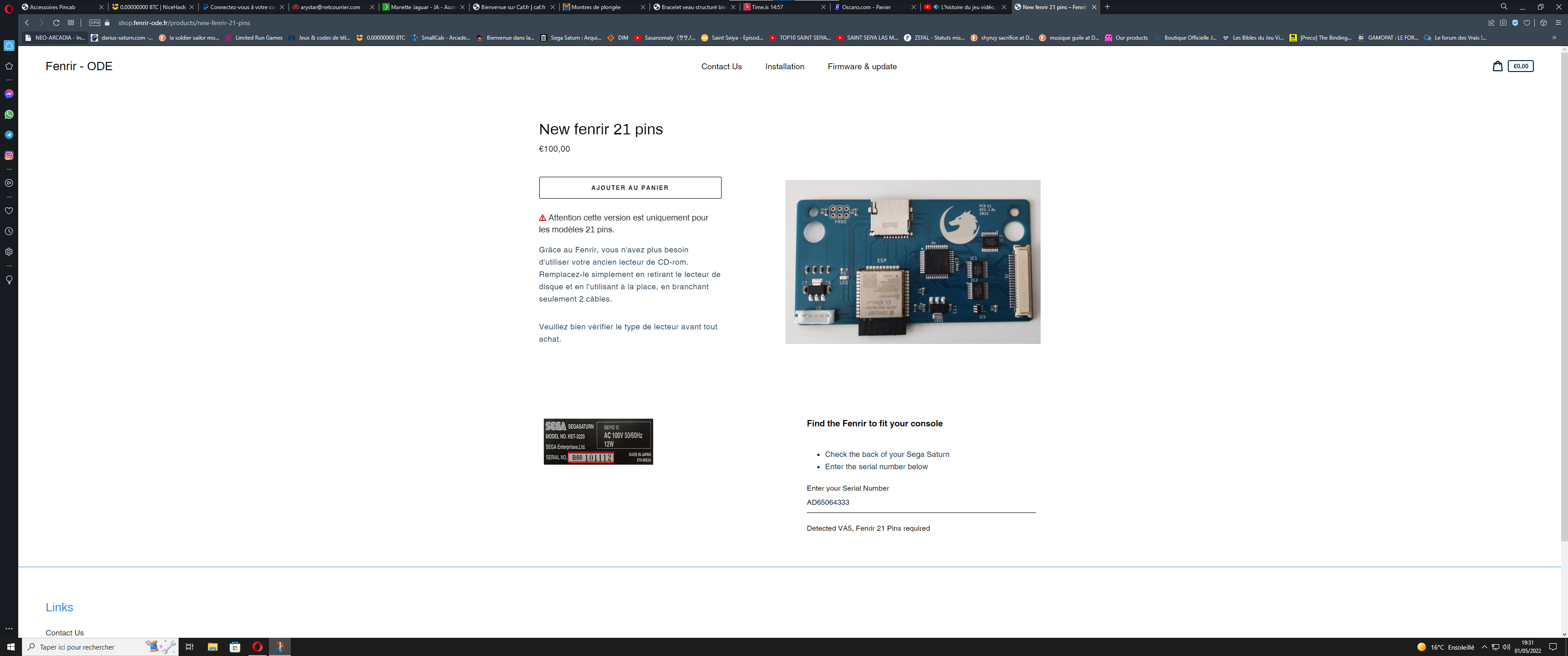Toggle the VPN badge in address bar
This screenshot has height=656, width=1568.
(x=94, y=23)
